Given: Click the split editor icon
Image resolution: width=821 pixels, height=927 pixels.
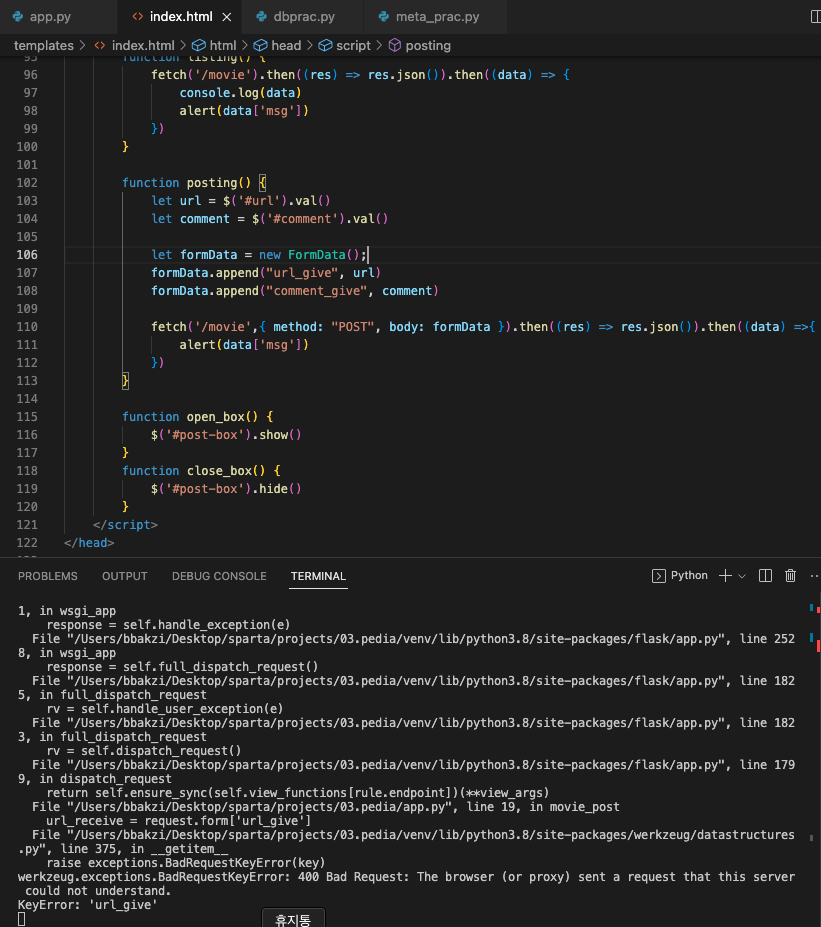Looking at the screenshot, I should click(816, 17).
